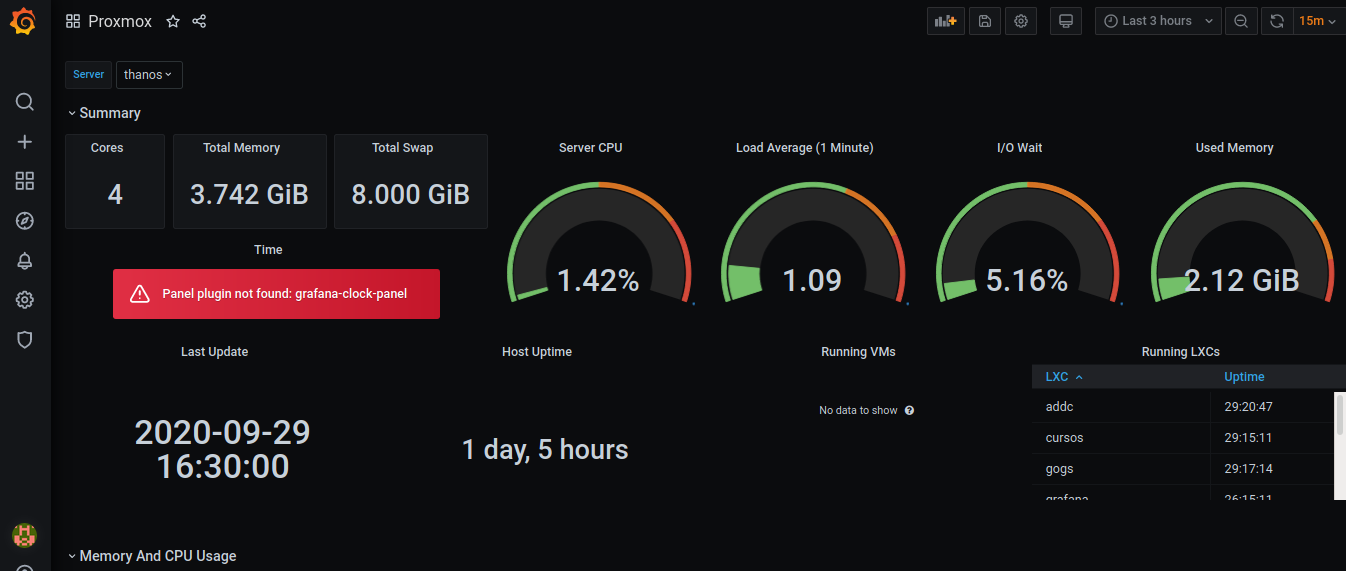Click the Running LXCs panel title
The height and width of the screenshot is (571, 1346).
tap(1180, 352)
